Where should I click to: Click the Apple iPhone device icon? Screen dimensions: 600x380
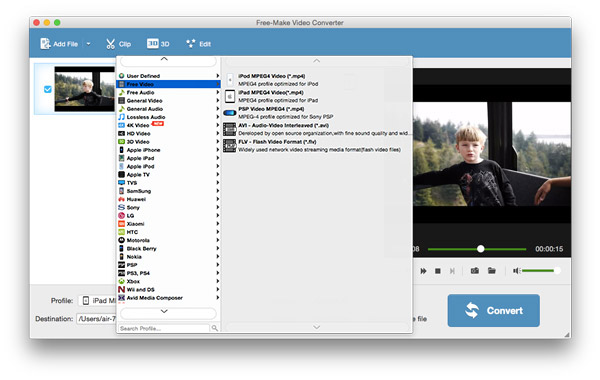[x=121, y=150]
